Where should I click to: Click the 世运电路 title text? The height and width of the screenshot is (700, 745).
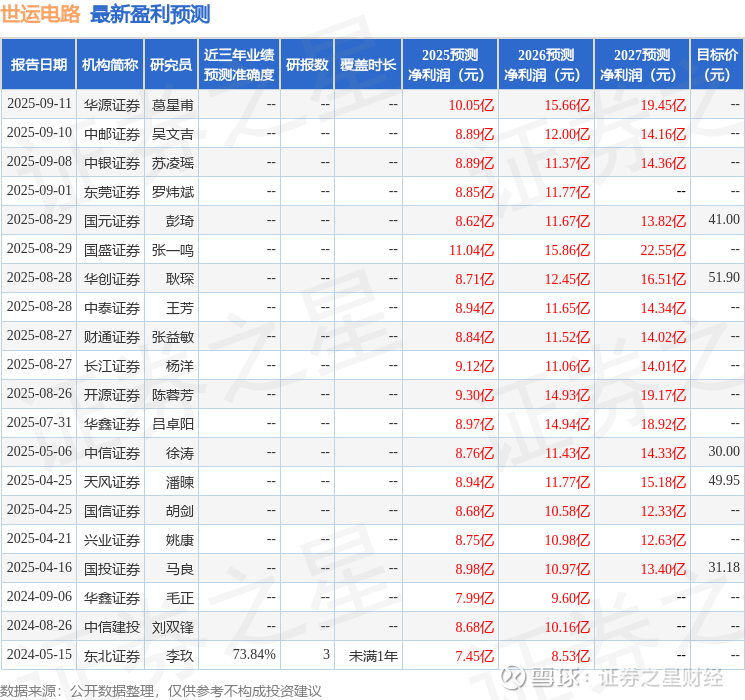[40, 14]
